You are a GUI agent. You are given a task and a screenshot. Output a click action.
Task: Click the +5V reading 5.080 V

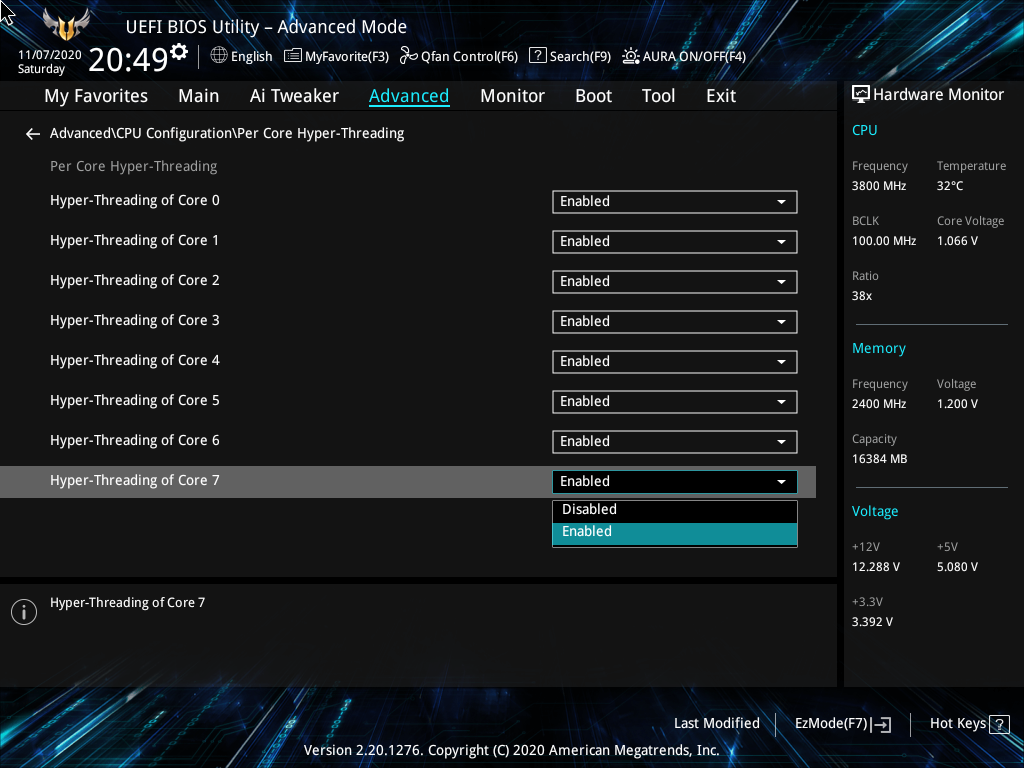[x=957, y=567]
